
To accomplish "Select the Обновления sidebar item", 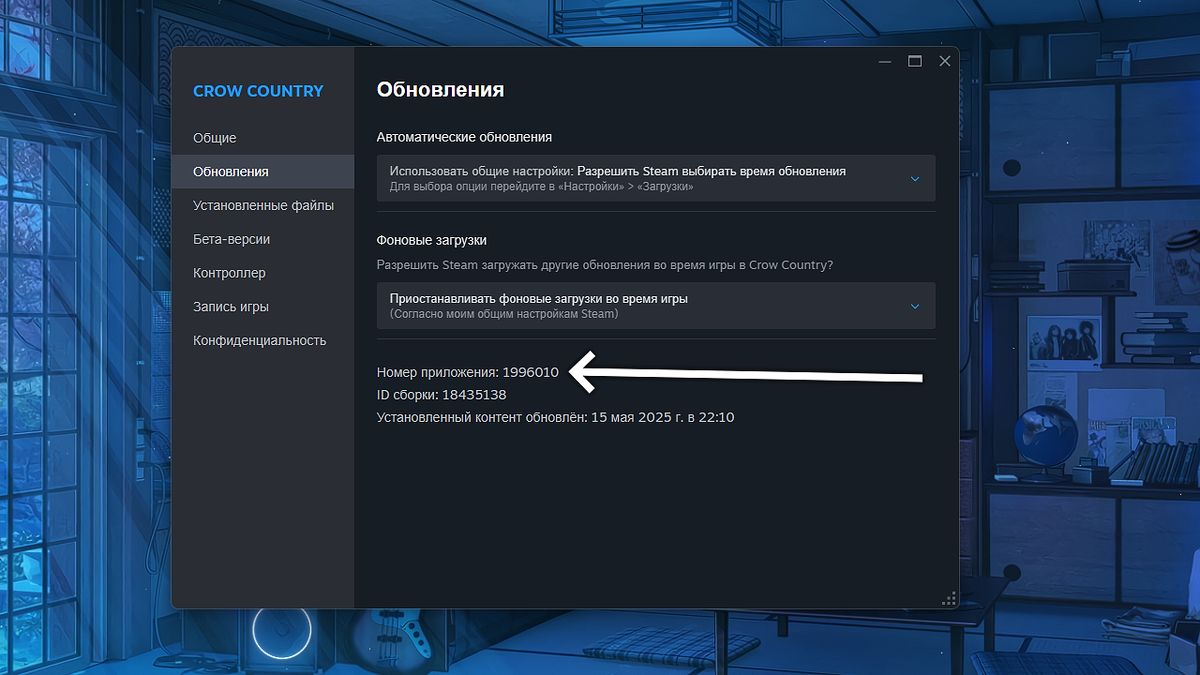I will [x=262, y=172].
